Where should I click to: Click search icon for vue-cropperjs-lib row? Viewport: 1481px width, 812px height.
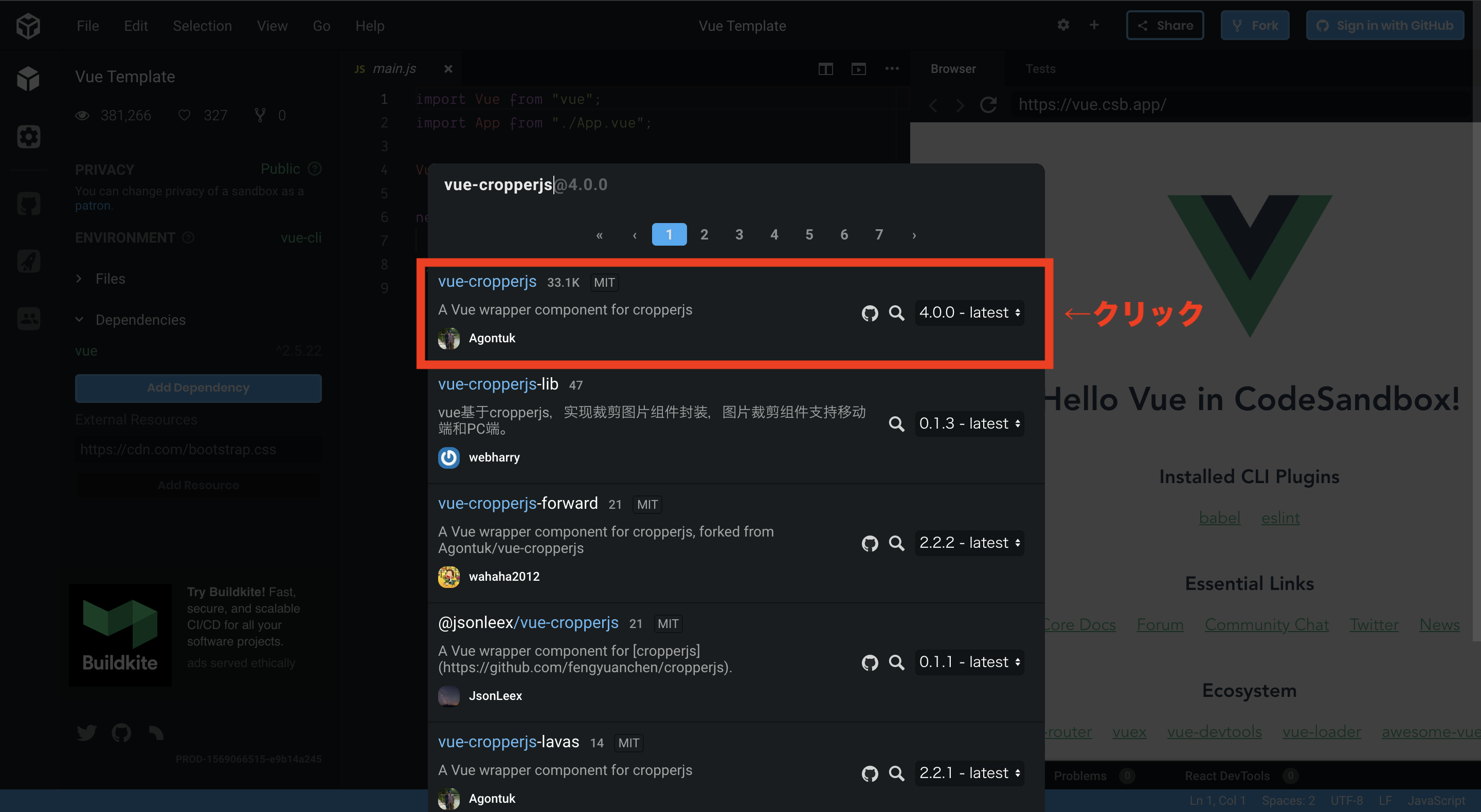[x=896, y=423]
